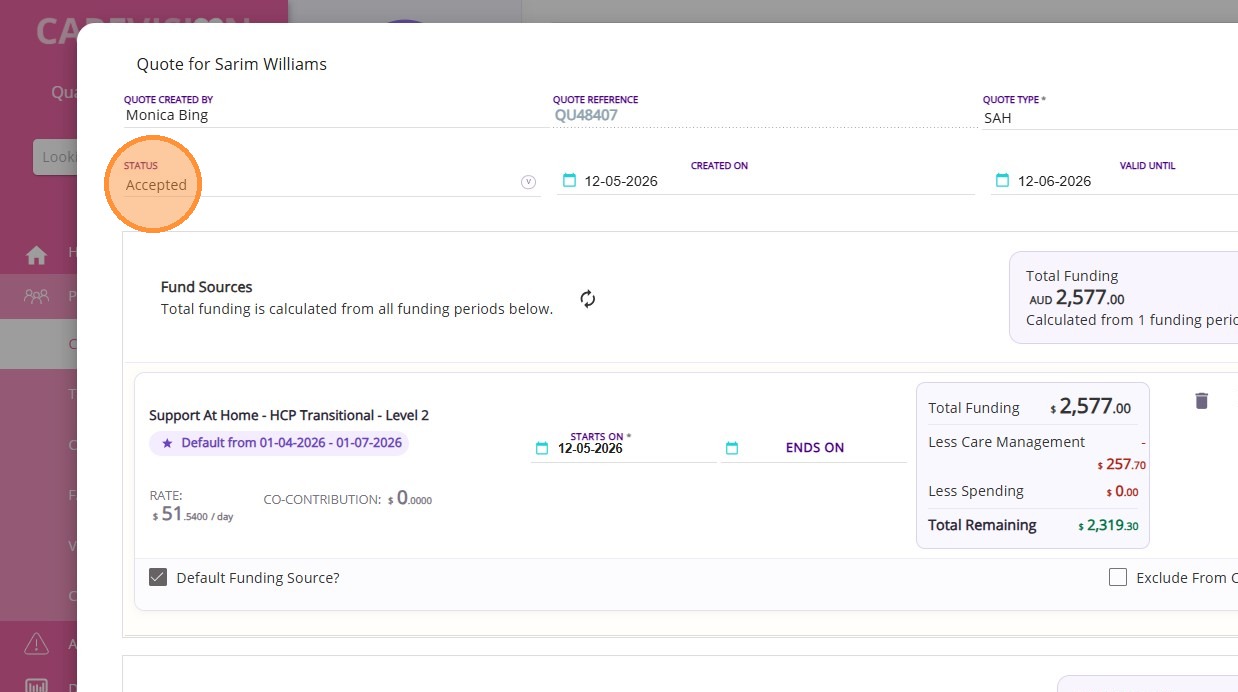Uncheck Default Funding Source checkbox

click(158, 577)
